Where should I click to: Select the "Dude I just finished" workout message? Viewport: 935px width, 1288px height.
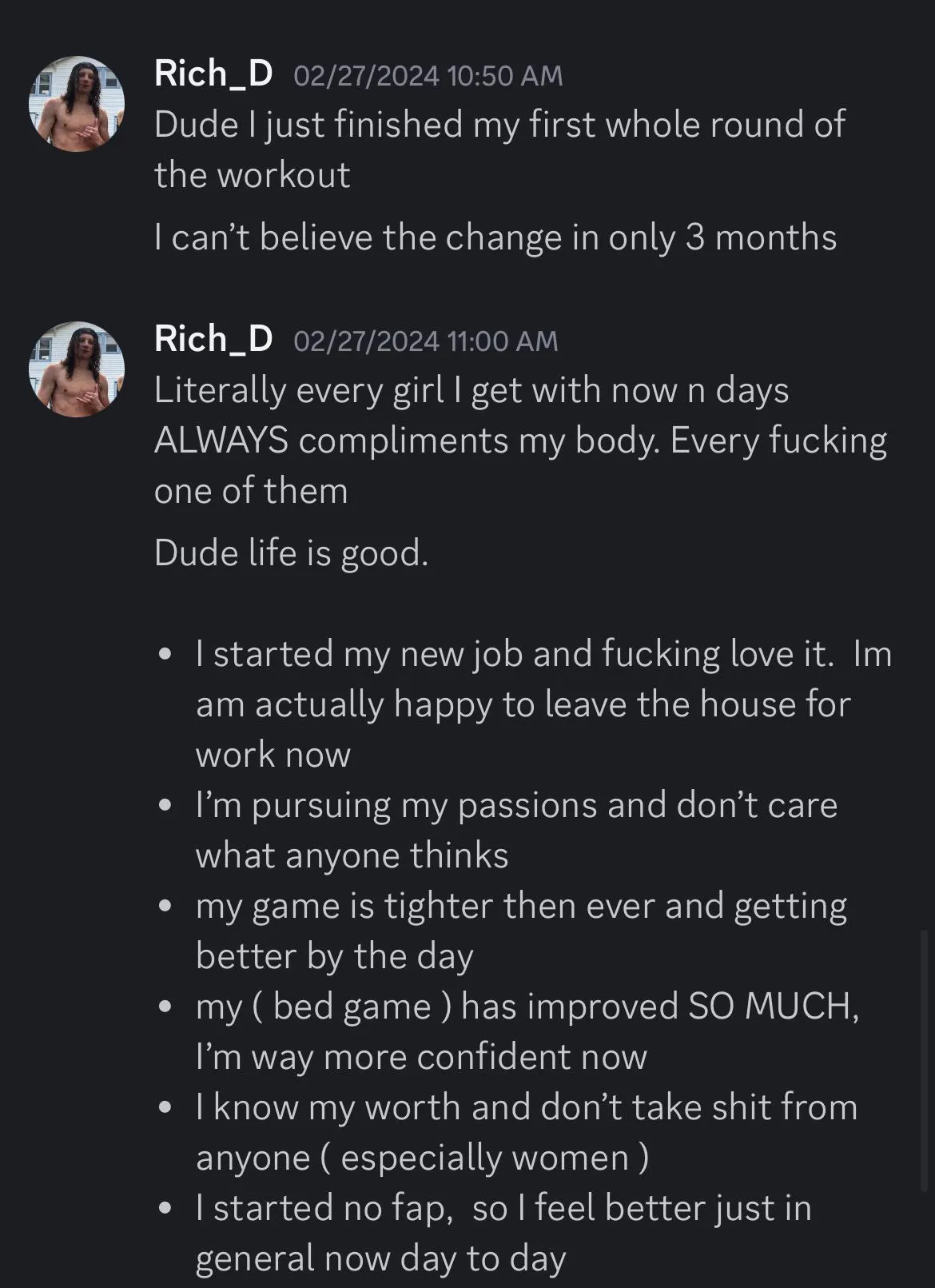click(499, 150)
